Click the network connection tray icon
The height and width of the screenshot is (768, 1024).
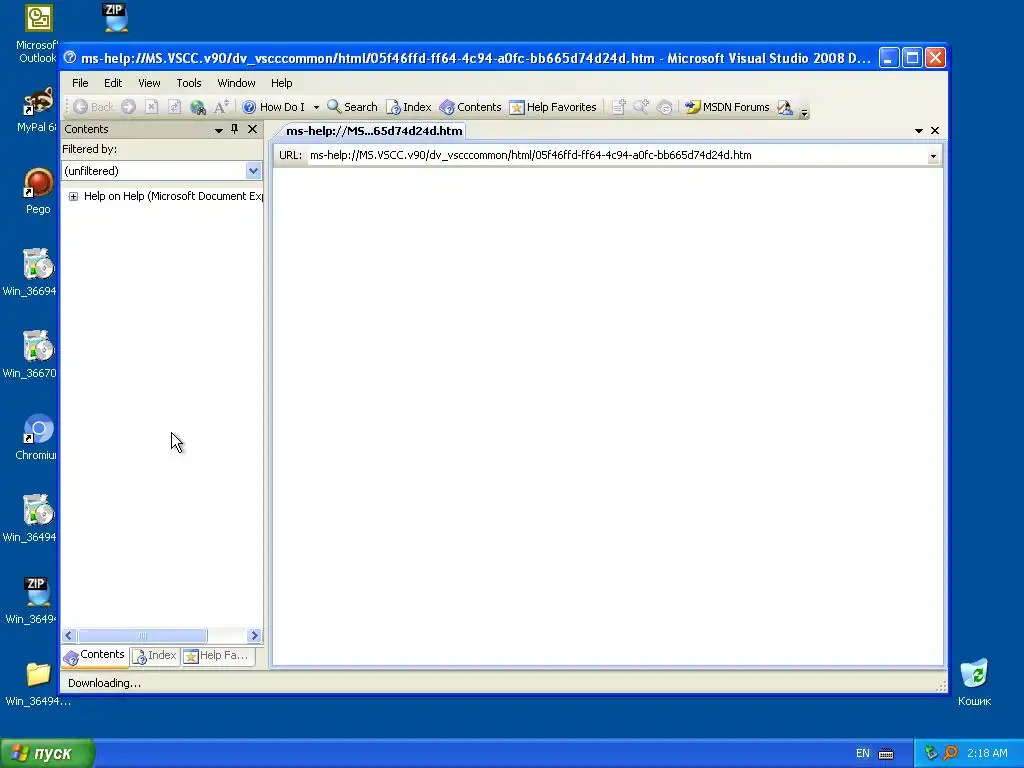[x=931, y=753]
